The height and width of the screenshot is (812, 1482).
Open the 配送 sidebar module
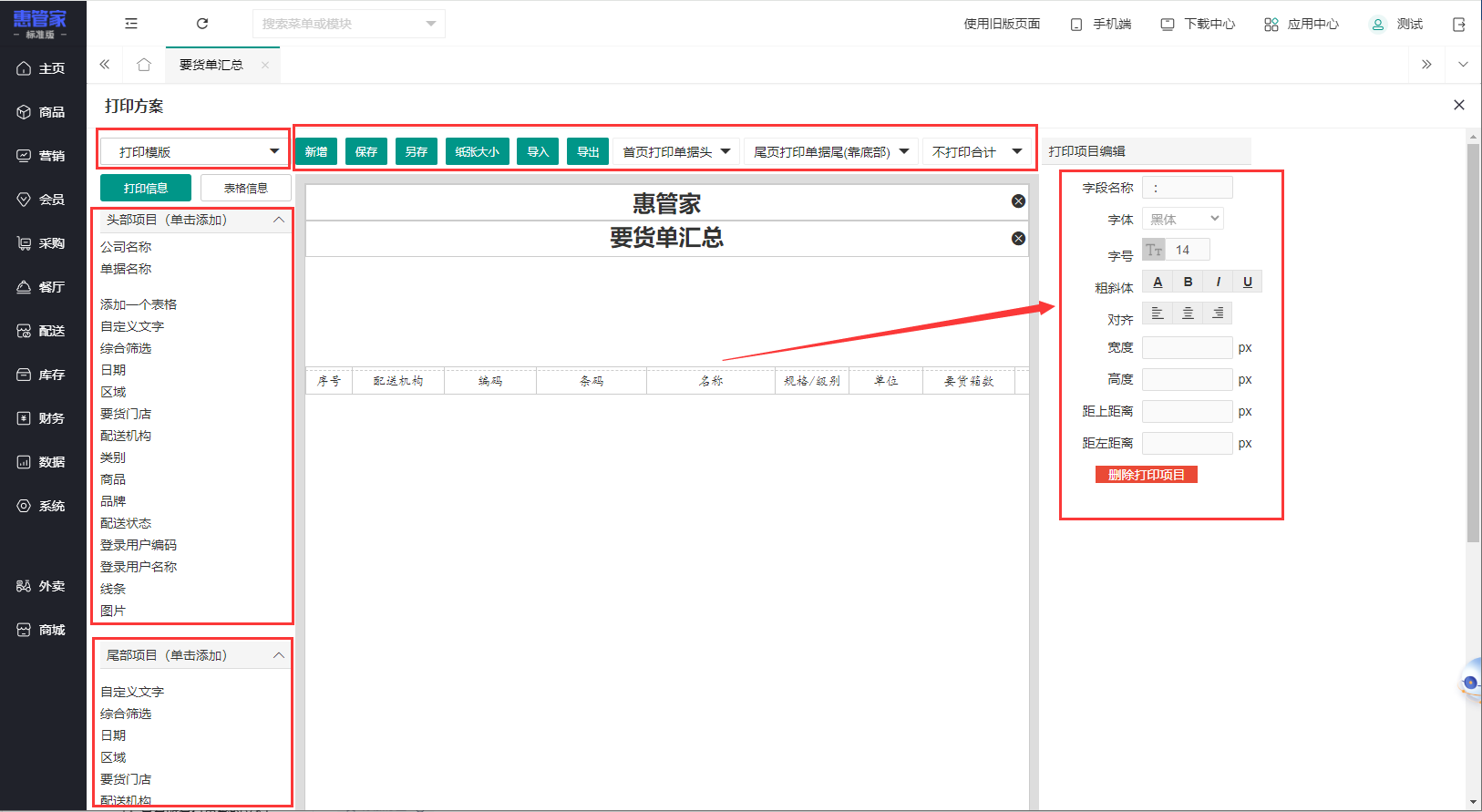(x=42, y=331)
